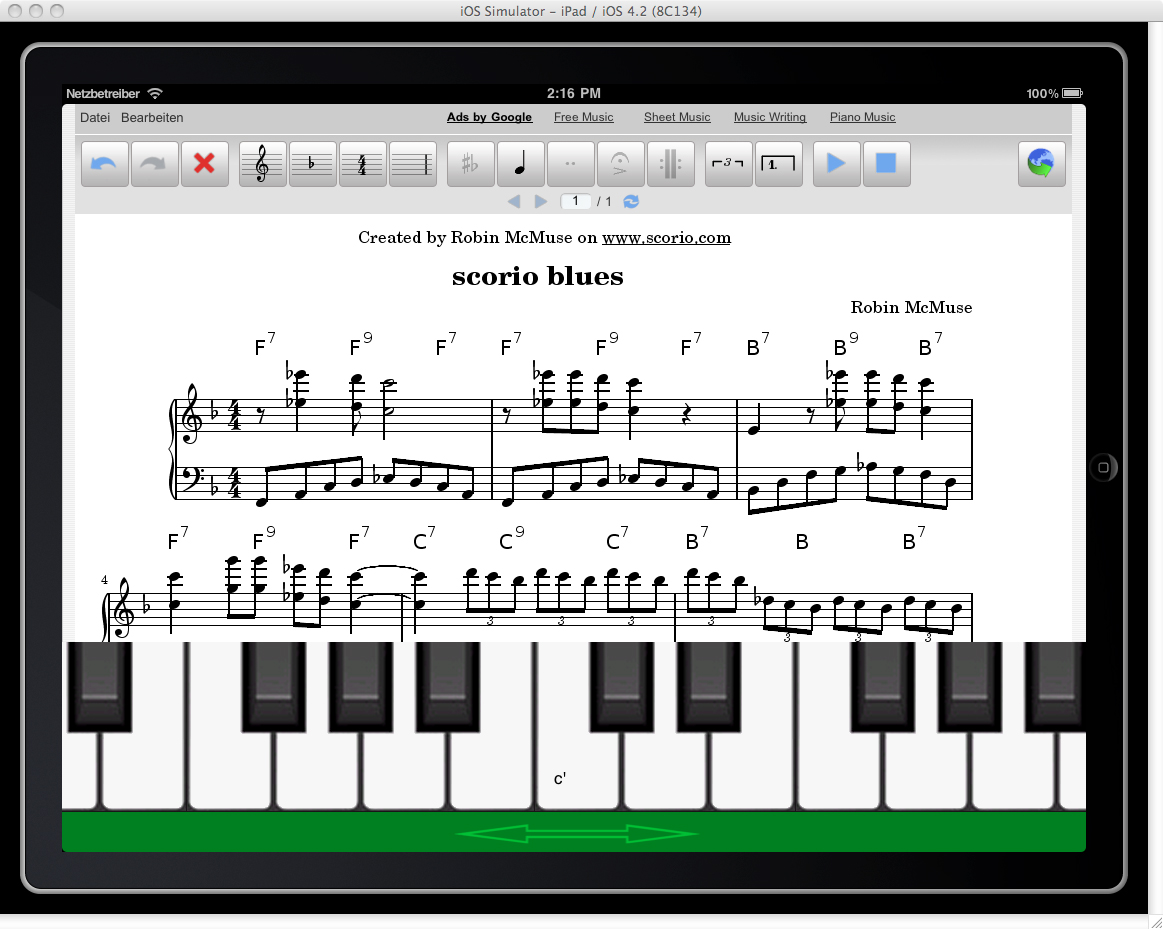Click the redo arrow button

click(x=154, y=164)
